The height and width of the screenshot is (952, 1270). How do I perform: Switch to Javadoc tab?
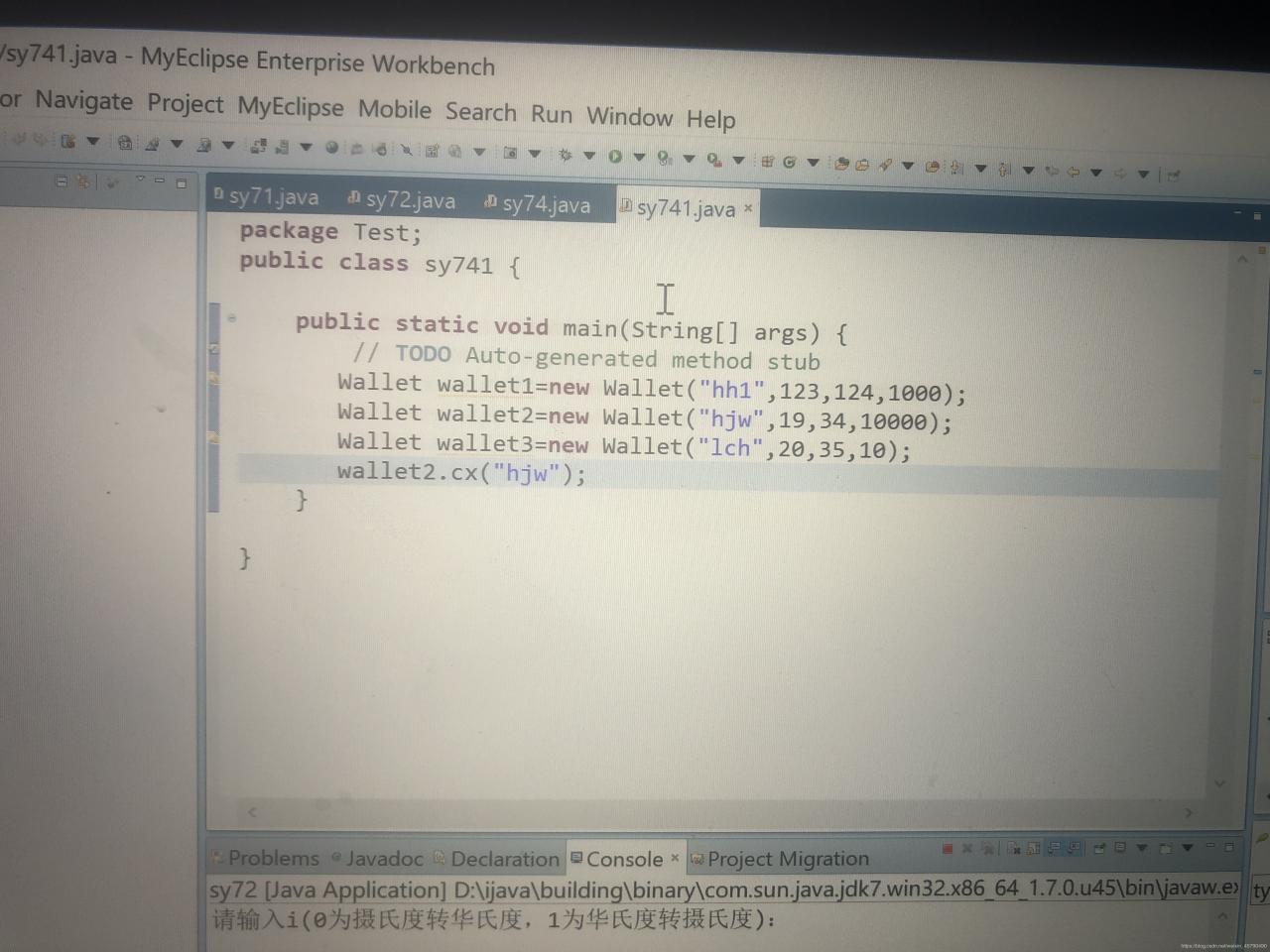pyautogui.click(x=378, y=859)
